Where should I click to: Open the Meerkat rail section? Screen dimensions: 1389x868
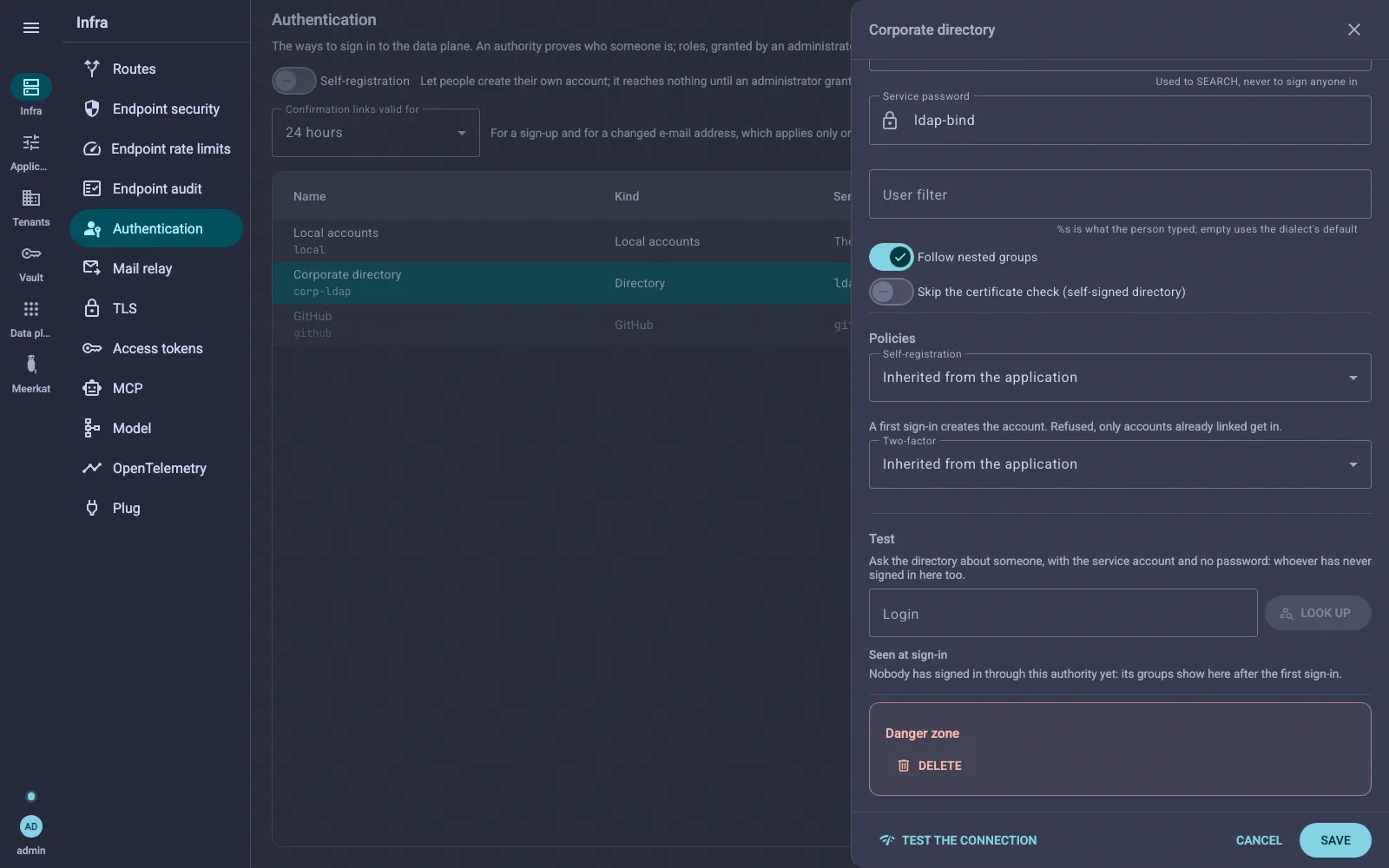(31, 373)
